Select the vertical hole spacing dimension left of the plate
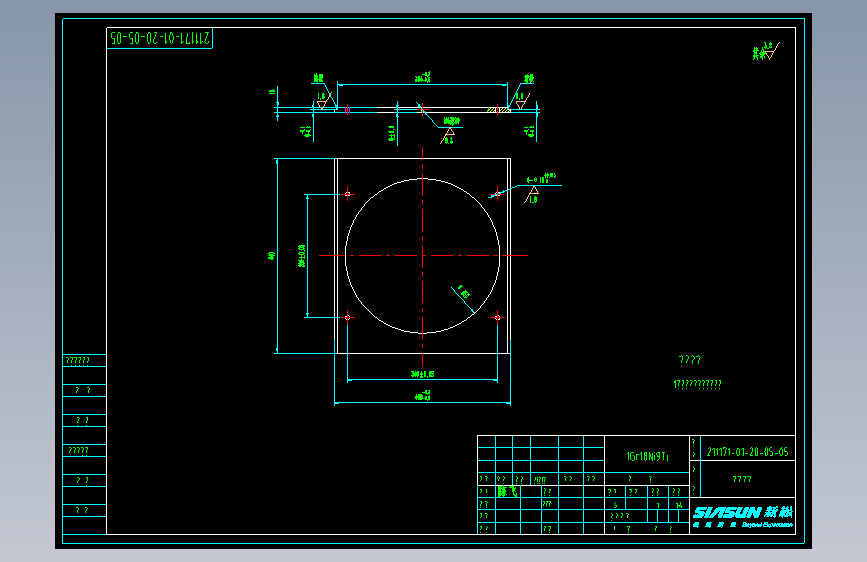867x562 pixels. (x=304, y=256)
